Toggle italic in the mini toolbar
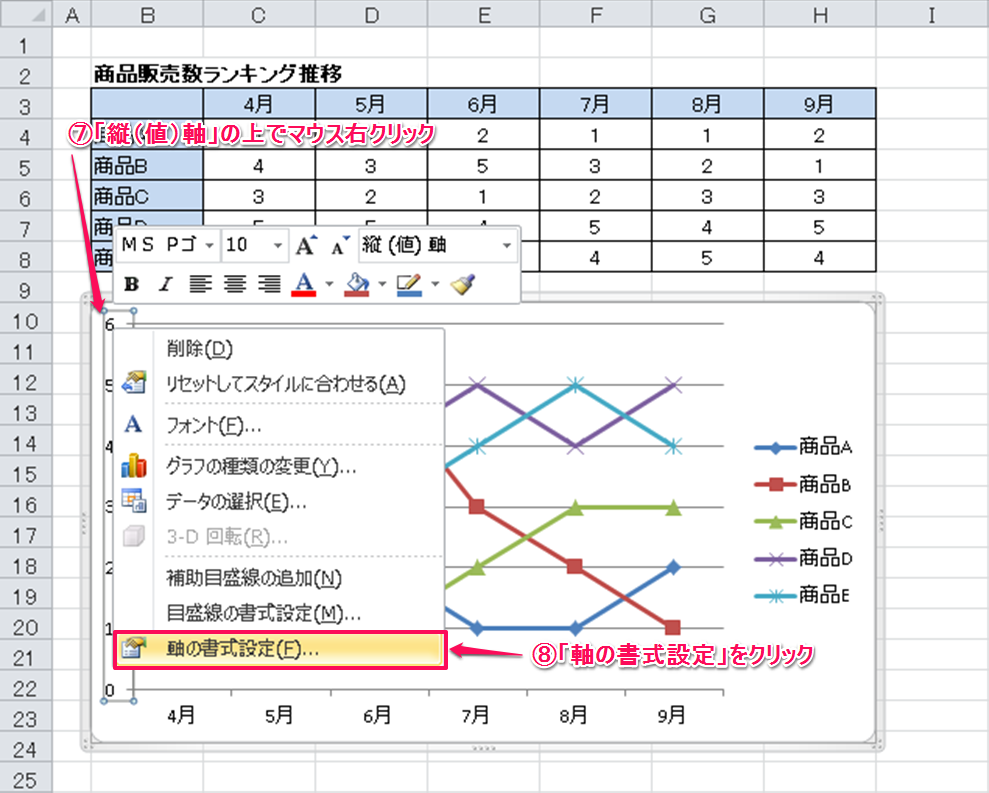This screenshot has width=989, height=793. pyautogui.click(x=165, y=284)
